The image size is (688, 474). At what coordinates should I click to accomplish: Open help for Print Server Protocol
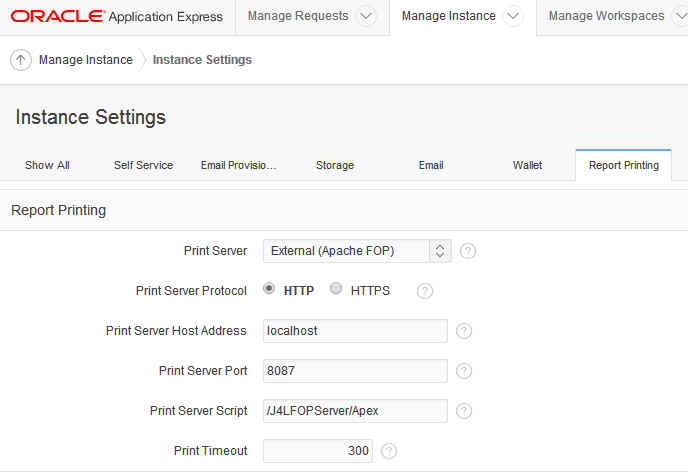pos(424,291)
